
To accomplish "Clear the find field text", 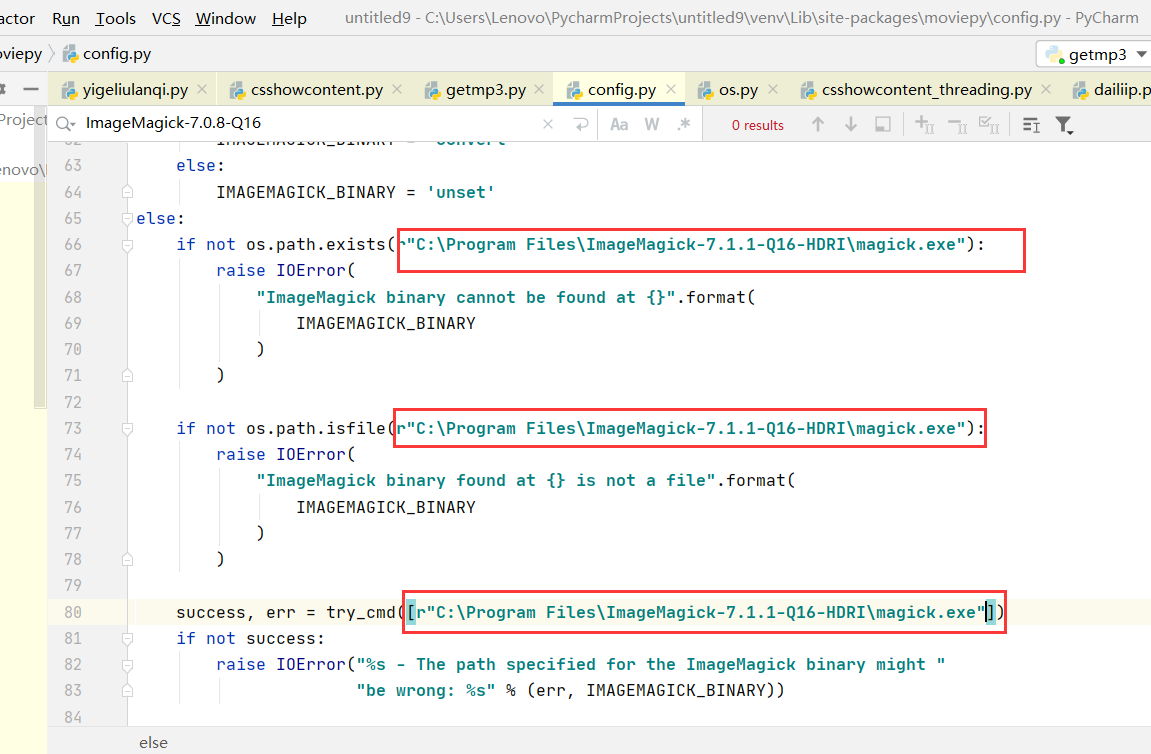I will tap(548, 124).
